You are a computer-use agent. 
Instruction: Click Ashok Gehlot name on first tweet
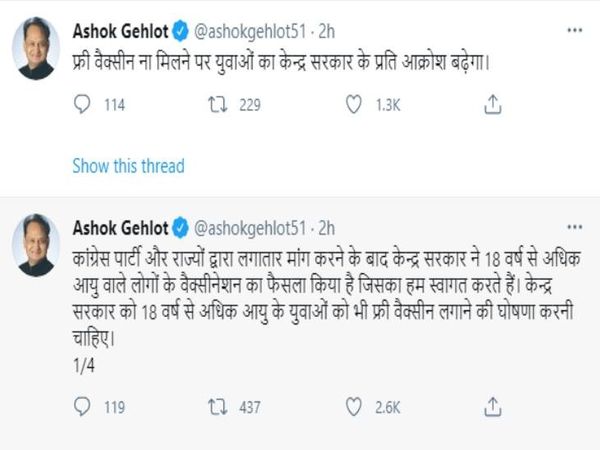120,27
